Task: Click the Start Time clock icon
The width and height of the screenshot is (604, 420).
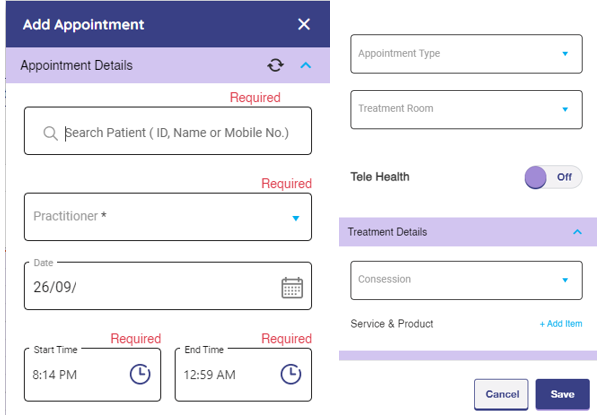Action: click(x=140, y=374)
